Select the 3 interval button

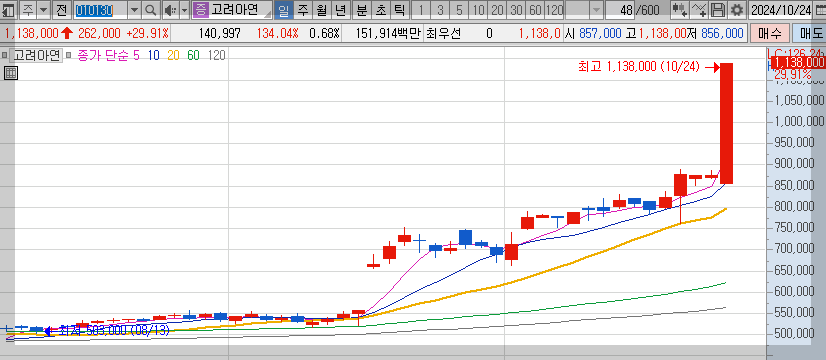(440, 9)
